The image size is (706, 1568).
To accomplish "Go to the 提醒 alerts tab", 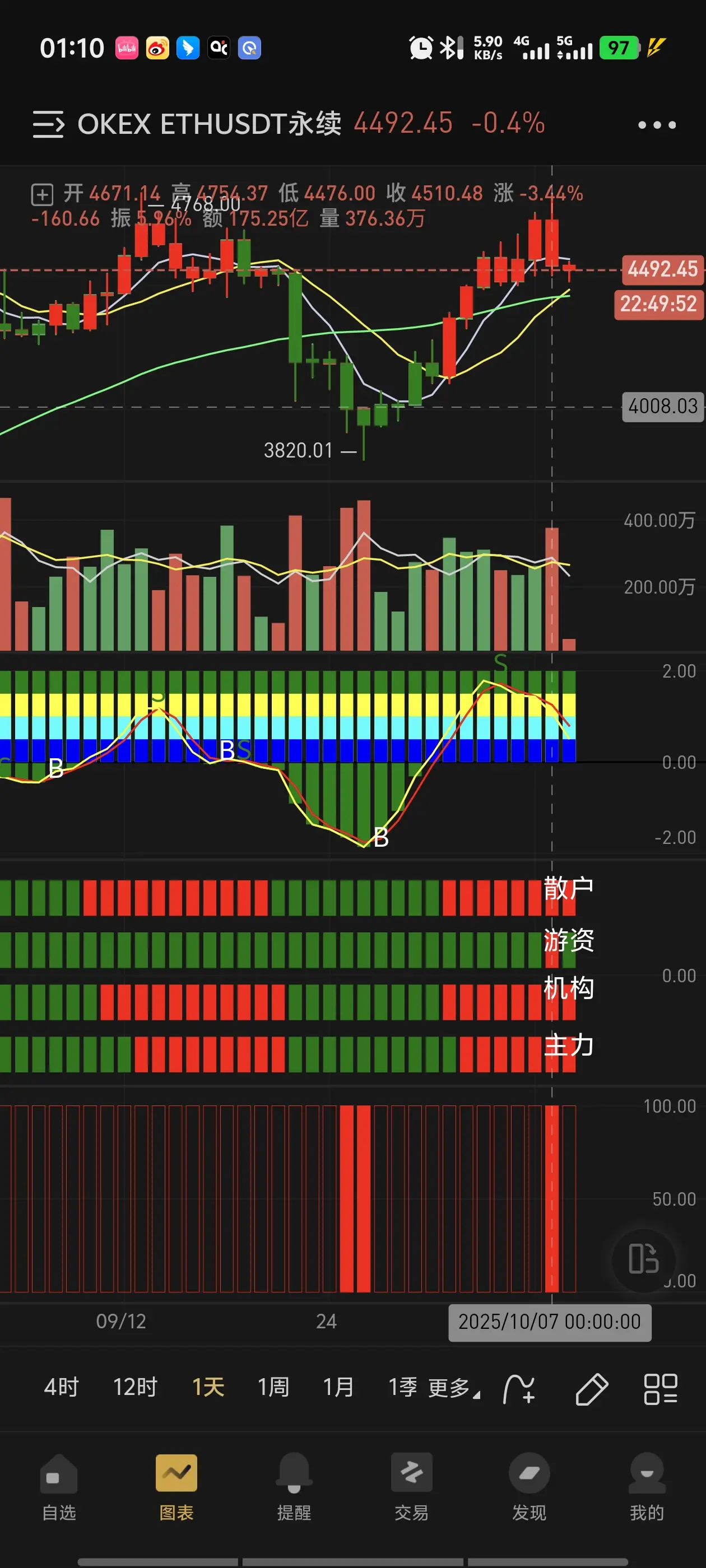I will tap(294, 1488).
